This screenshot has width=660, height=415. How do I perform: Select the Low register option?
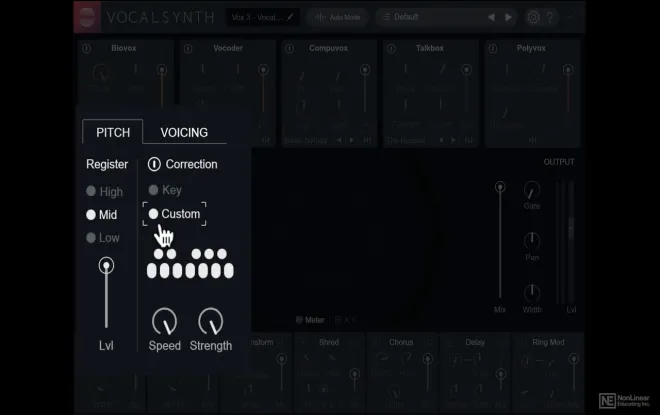(x=103, y=238)
